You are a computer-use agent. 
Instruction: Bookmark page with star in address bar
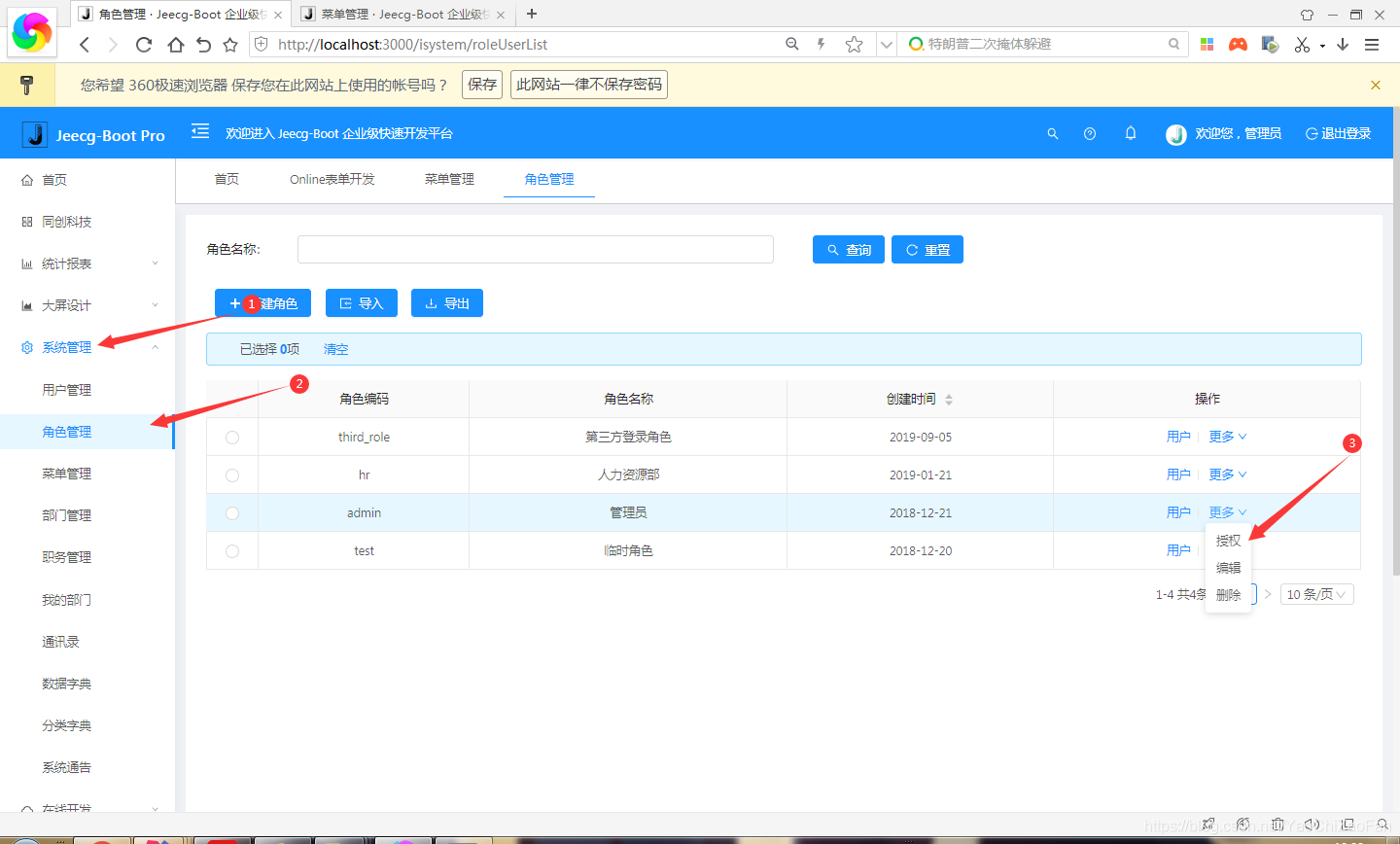[x=854, y=44]
